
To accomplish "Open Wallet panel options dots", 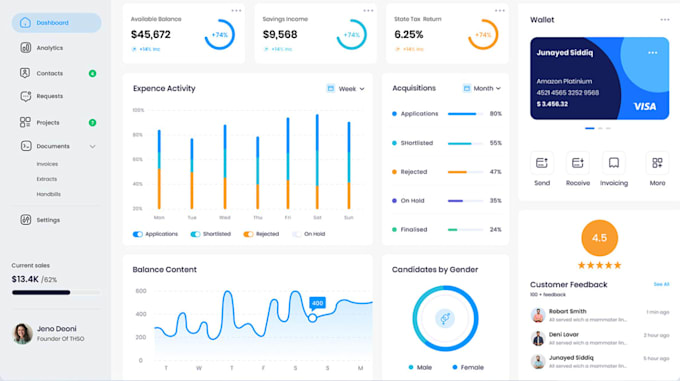I will click(x=665, y=20).
